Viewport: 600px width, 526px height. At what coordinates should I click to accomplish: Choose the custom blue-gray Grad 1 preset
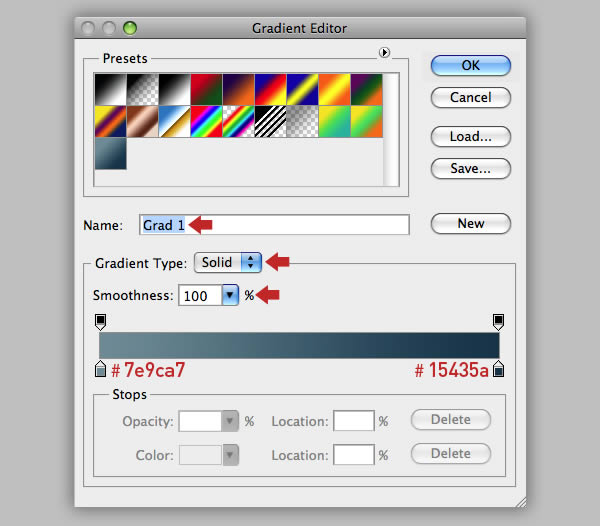(111, 153)
